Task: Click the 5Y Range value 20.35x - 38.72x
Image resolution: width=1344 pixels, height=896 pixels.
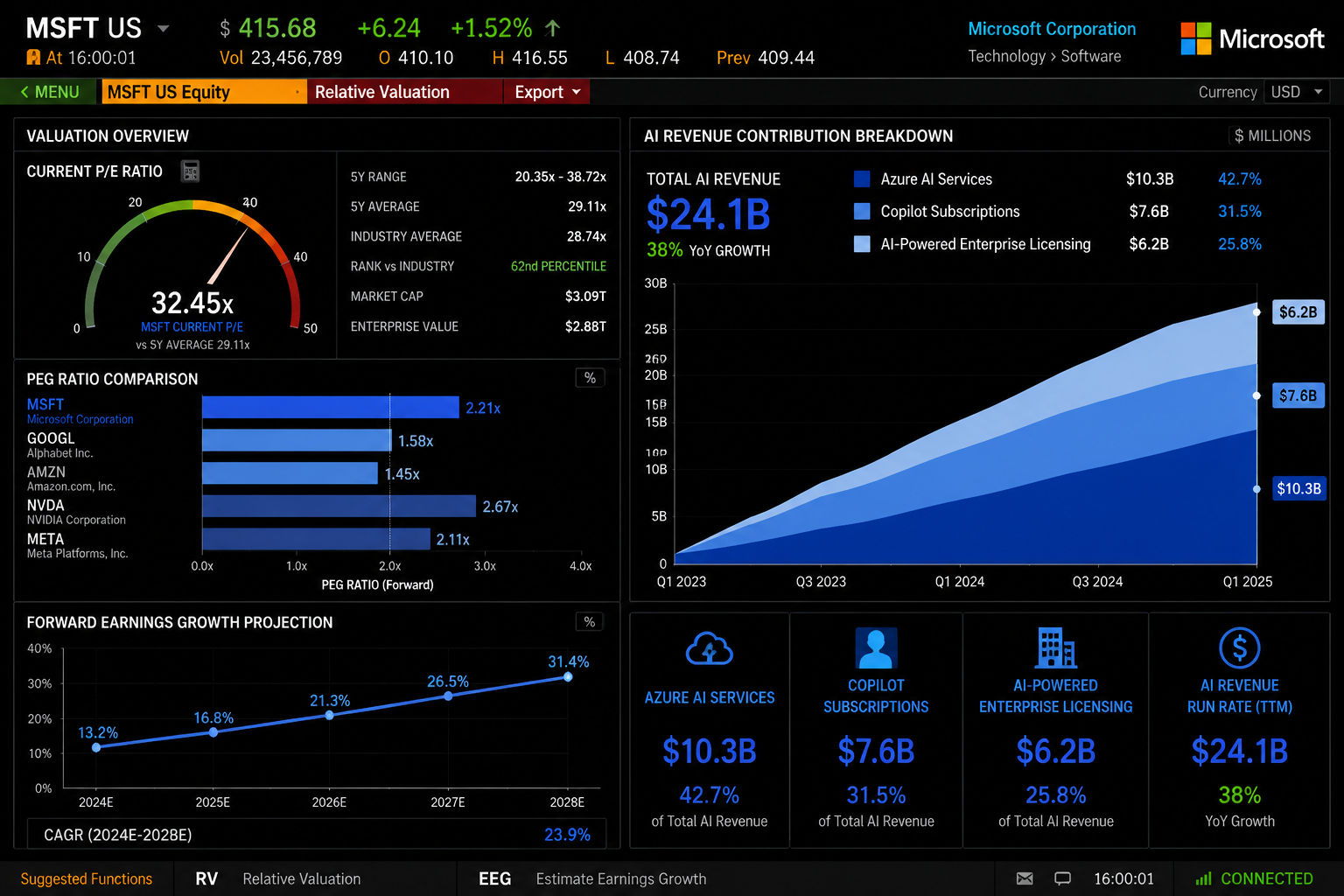Action: point(561,177)
